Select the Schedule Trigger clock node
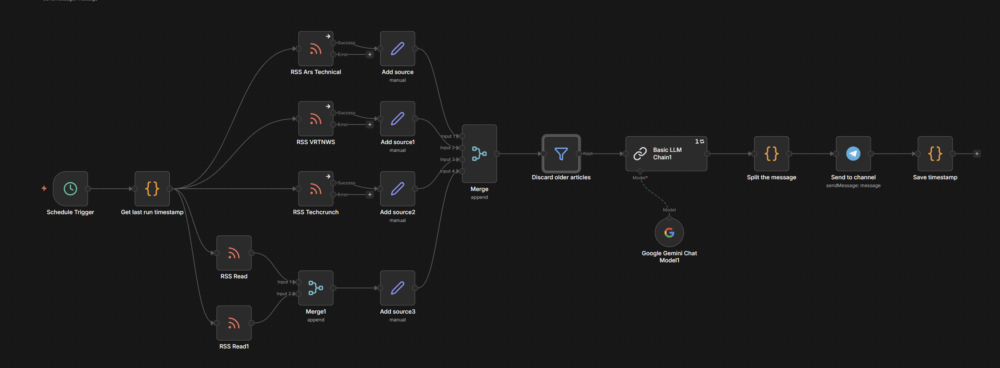 tap(70, 189)
